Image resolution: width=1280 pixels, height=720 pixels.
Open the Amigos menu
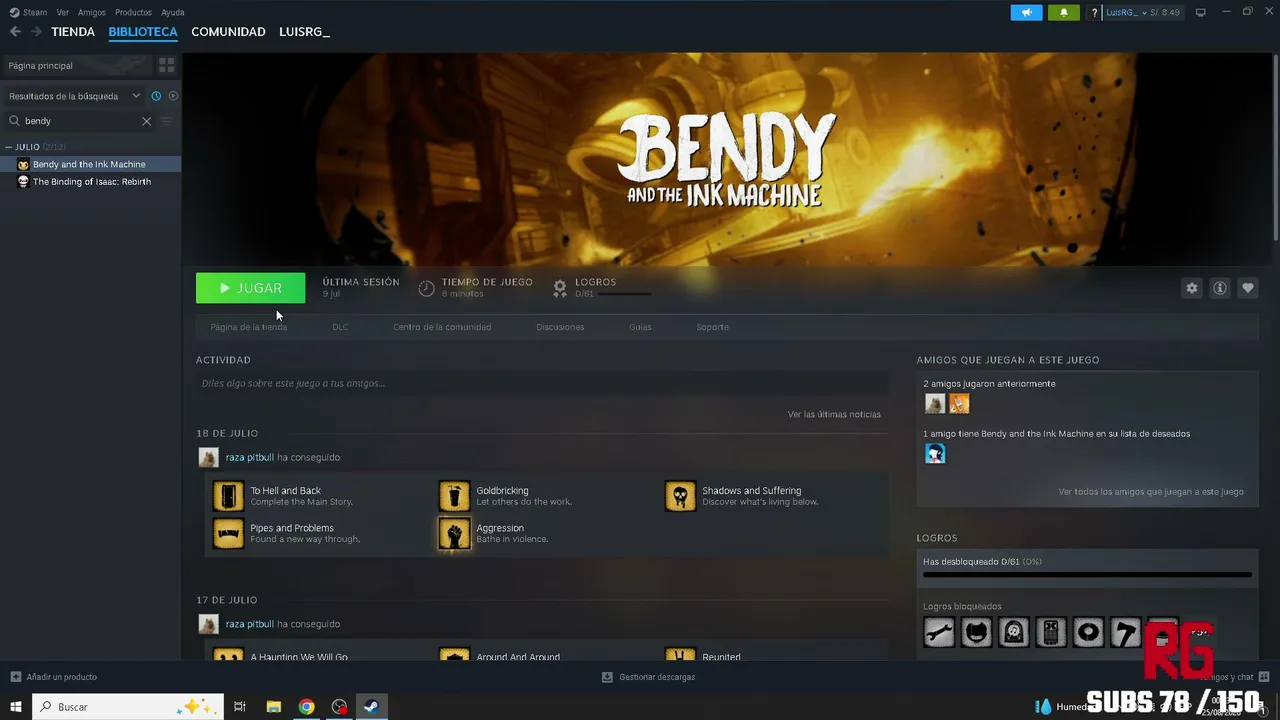point(92,12)
